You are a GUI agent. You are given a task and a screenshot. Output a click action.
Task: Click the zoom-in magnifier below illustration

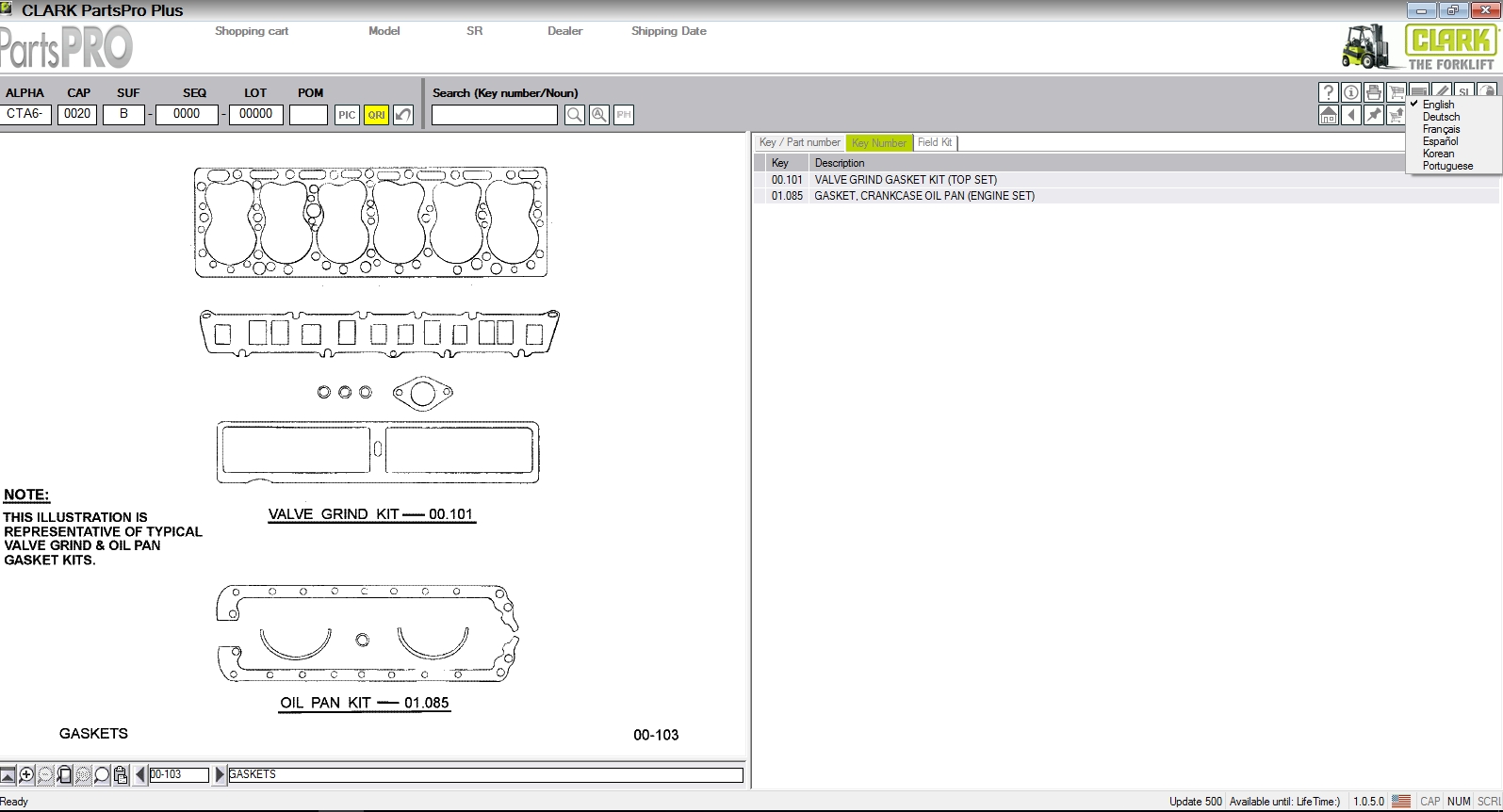[26, 775]
